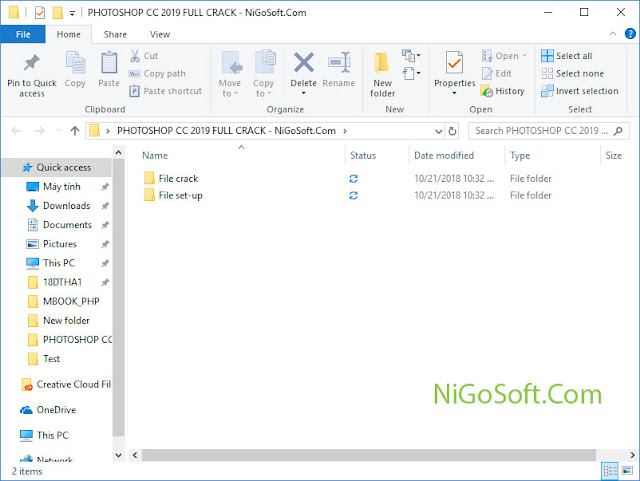Open Properties from the ribbon
The height and width of the screenshot is (481, 640).
[x=454, y=69]
